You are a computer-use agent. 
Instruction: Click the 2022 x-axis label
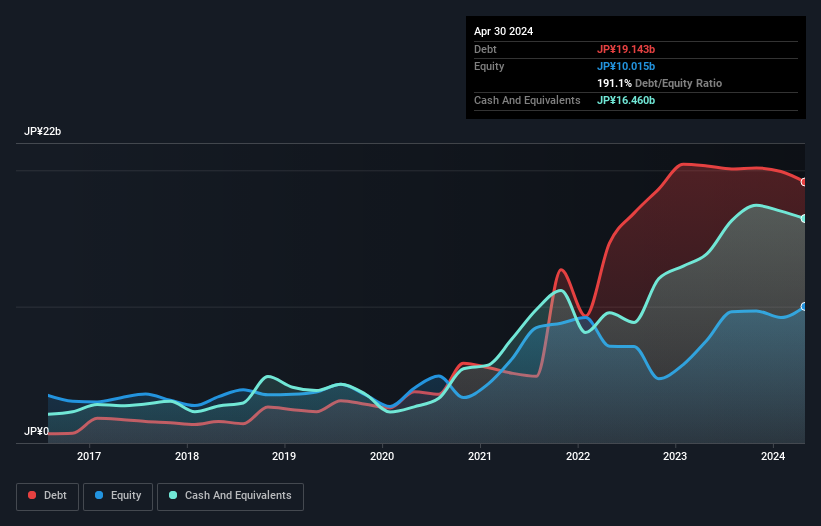[578, 456]
